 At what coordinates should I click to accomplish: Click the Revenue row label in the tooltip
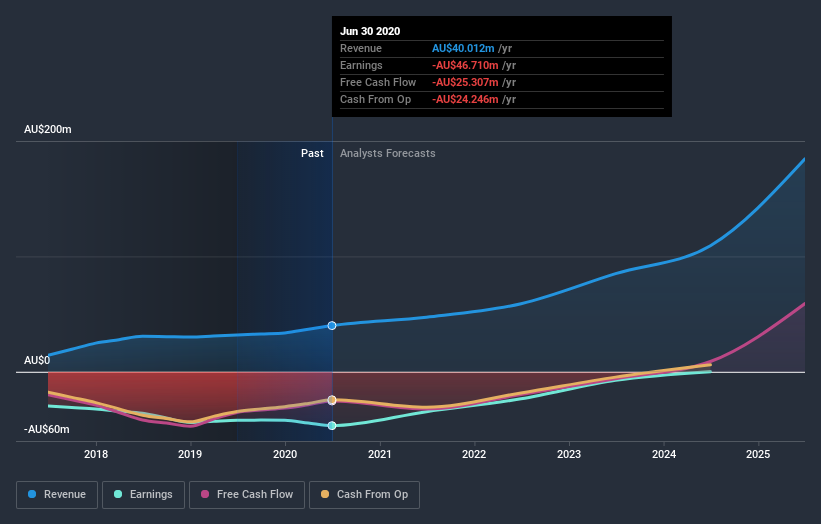pos(361,48)
